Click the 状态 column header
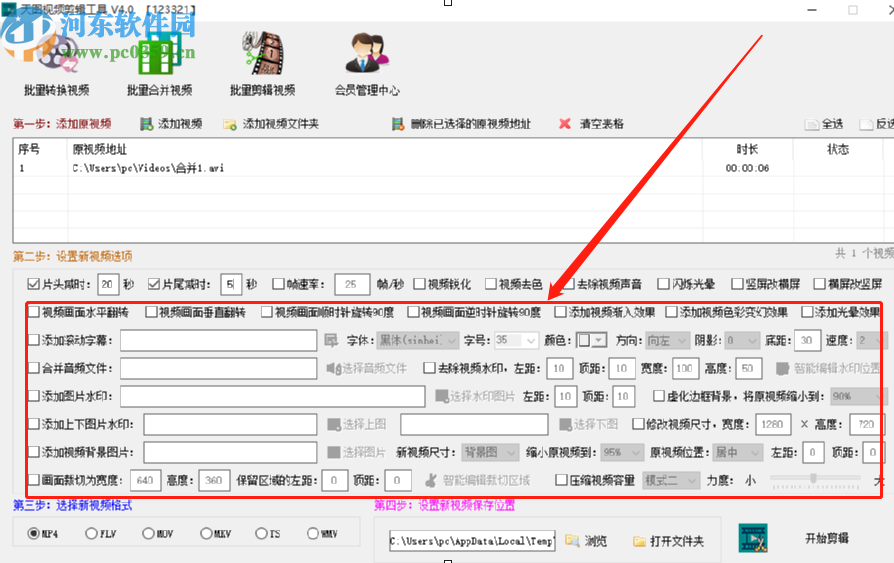 click(838, 149)
